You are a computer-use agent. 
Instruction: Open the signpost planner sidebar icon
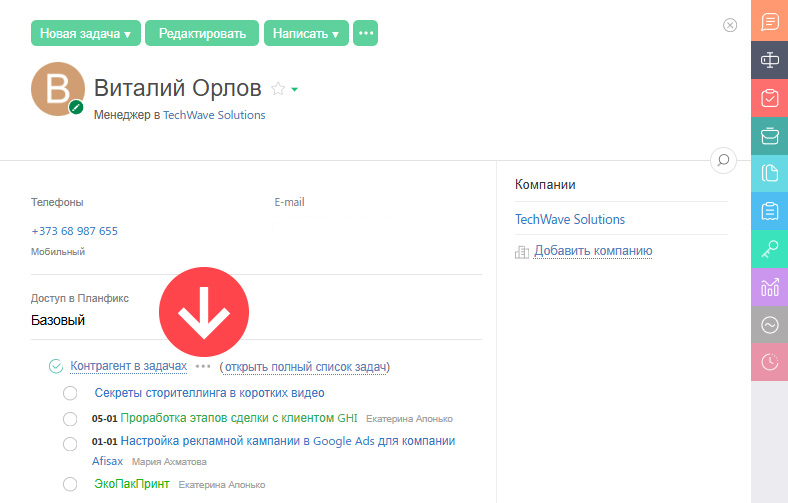769,60
